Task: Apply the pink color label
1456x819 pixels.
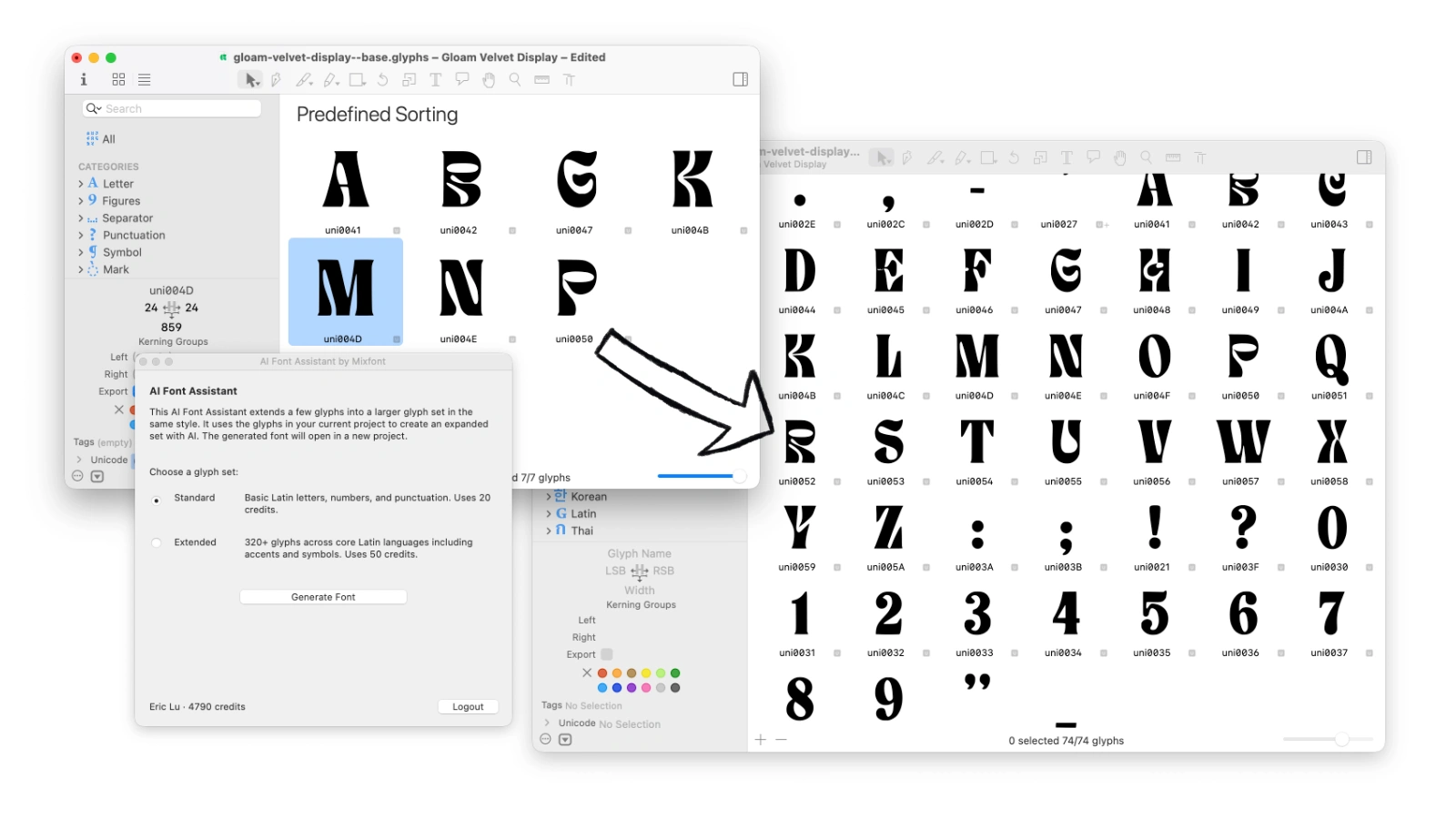Action: (646, 688)
